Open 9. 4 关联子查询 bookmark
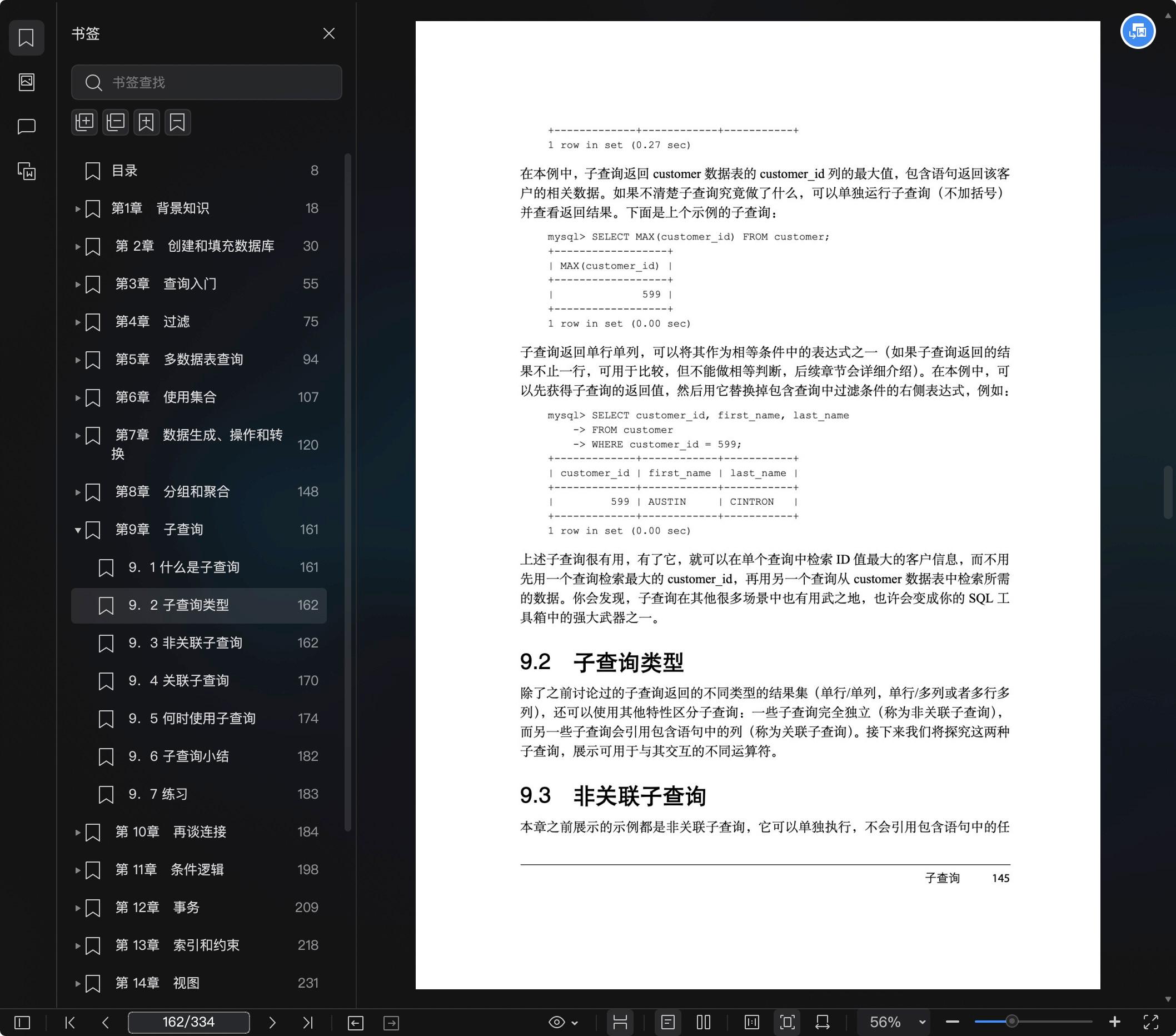Viewport: 1176px width, 1036px height. coord(199,681)
